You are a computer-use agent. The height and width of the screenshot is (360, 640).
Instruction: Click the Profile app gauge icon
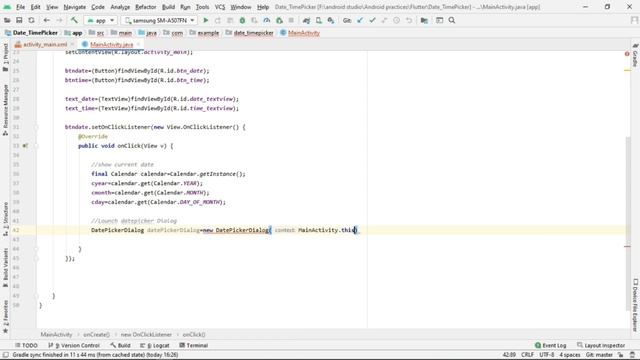(267, 20)
